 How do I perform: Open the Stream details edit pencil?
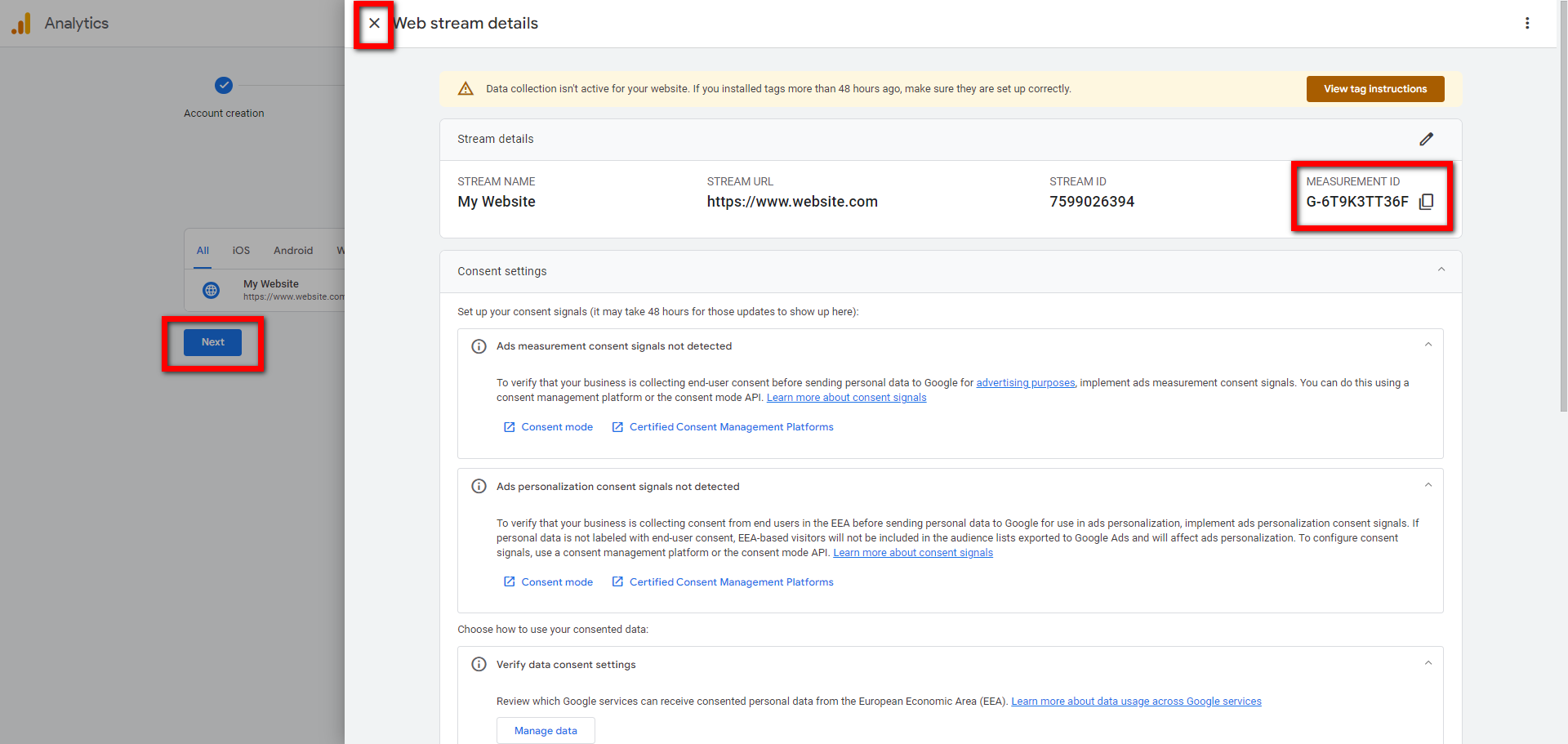click(x=1427, y=139)
